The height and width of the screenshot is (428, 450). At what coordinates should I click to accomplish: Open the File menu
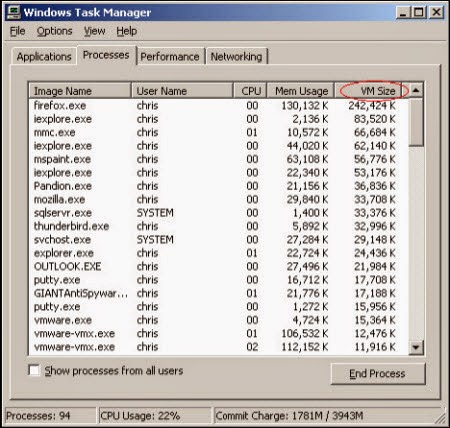[x=18, y=31]
